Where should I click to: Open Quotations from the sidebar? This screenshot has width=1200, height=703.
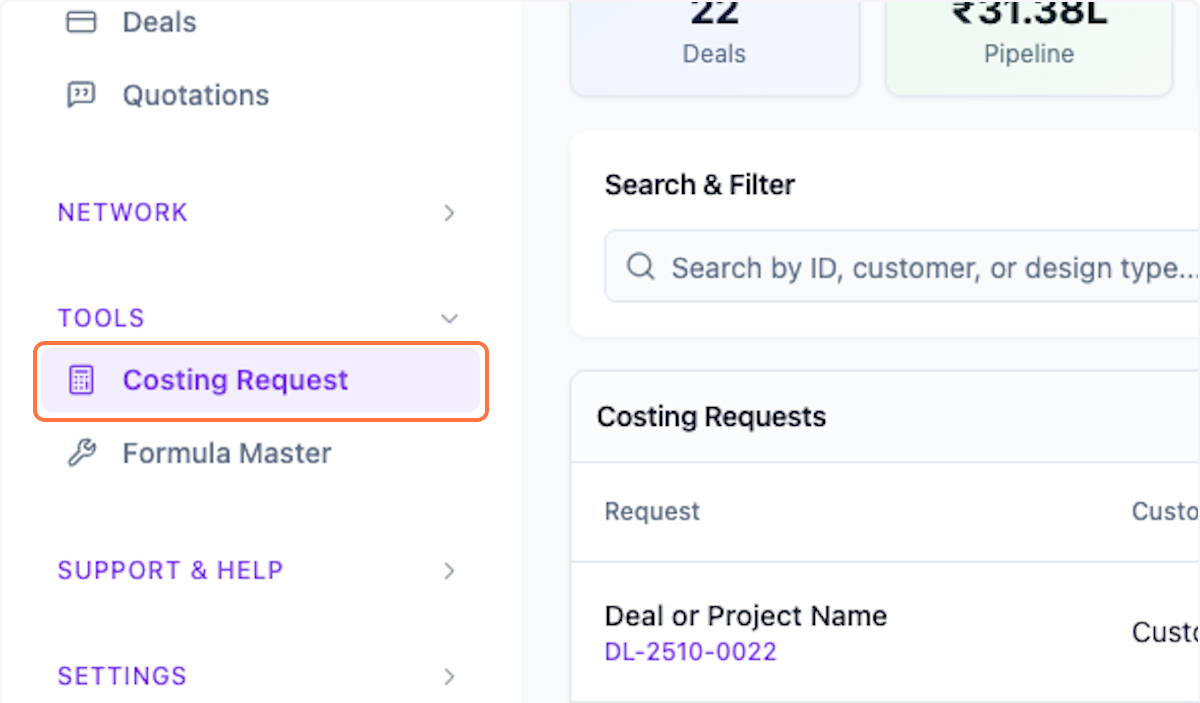(196, 95)
